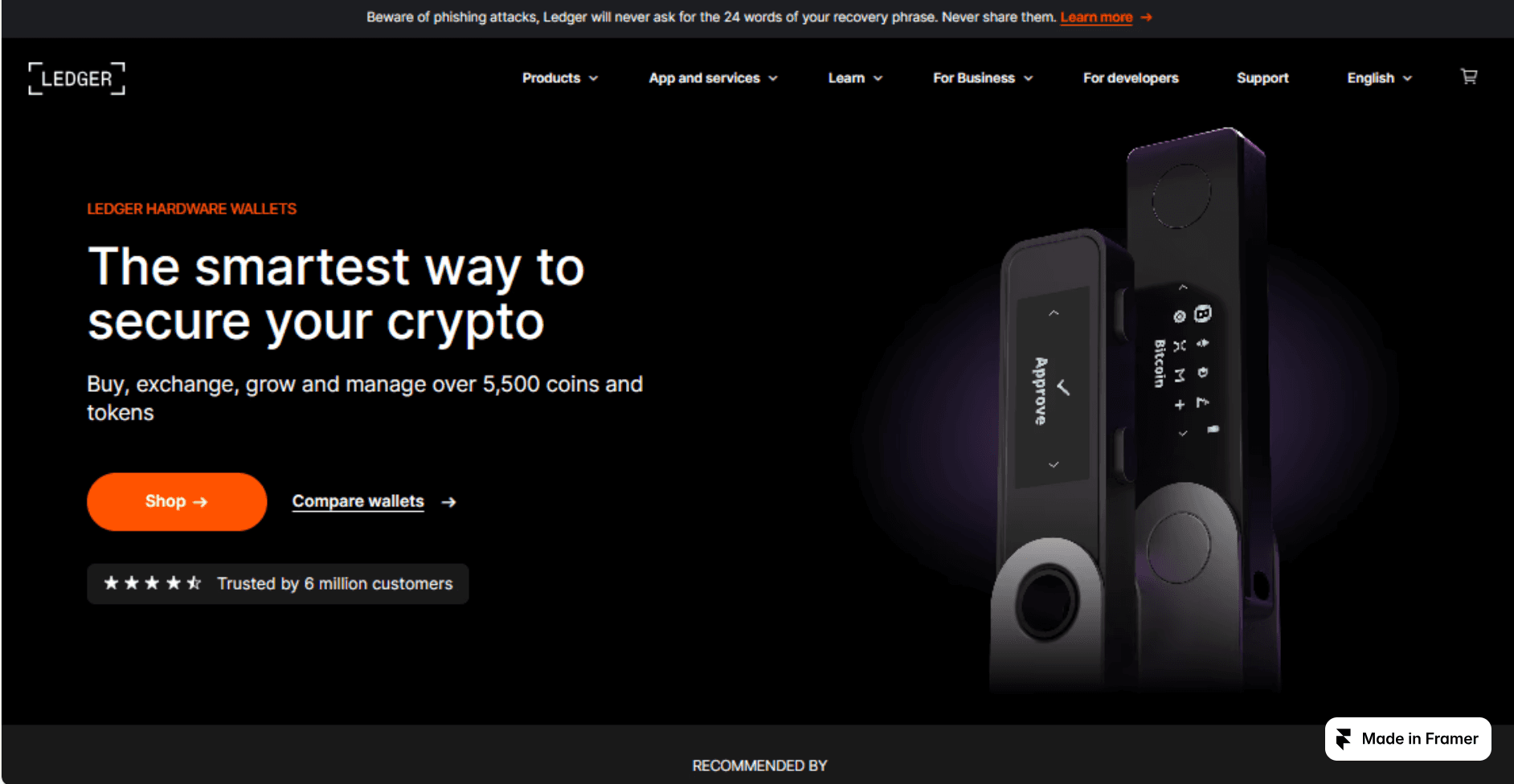1514x784 pixels.
Task: Open the Compare wallets link
Action: 358,501
